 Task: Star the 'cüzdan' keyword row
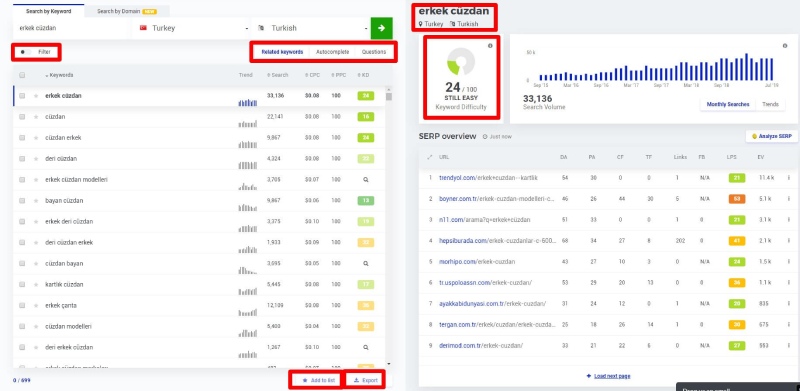pos(36,117)
